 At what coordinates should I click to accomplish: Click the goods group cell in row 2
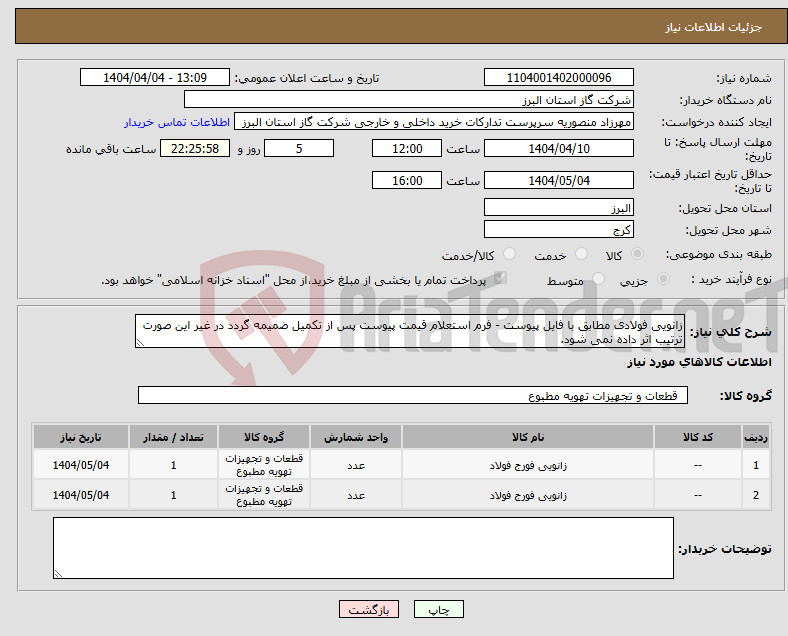click(264, 495)
